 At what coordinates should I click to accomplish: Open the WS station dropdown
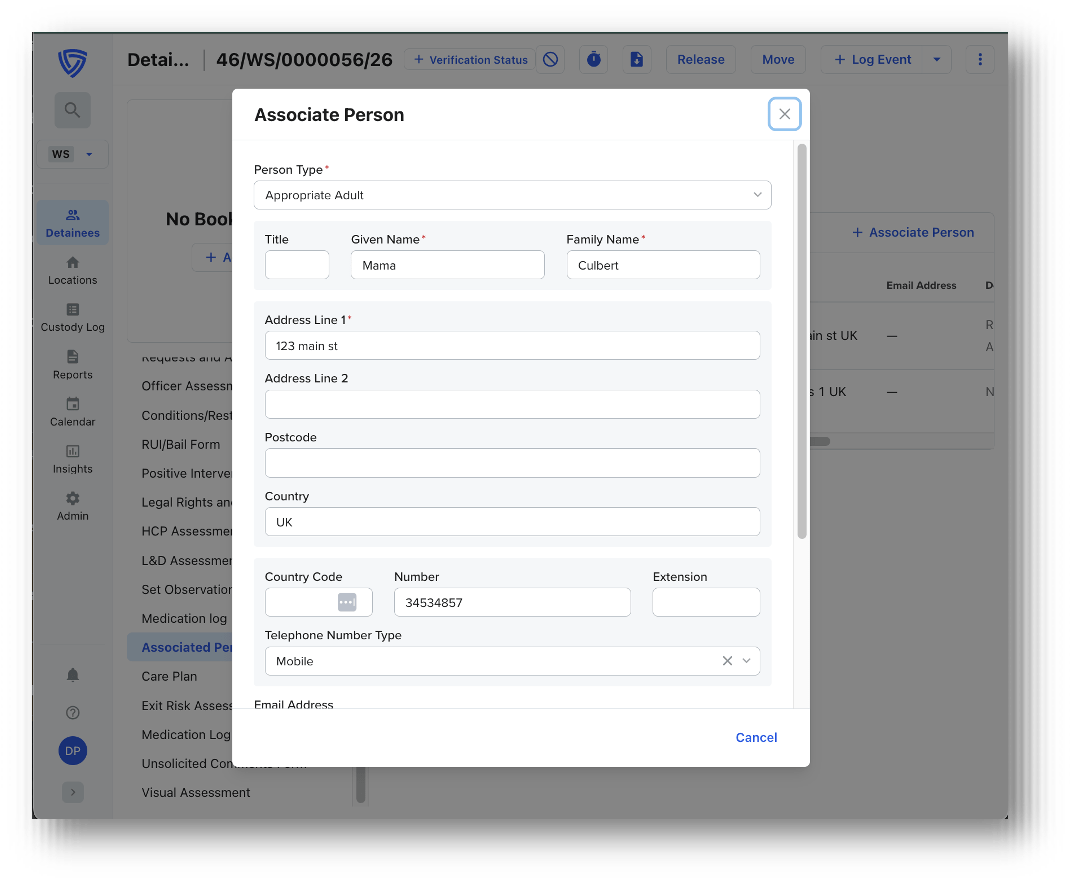pyautogui.click(x=72, y=154)
